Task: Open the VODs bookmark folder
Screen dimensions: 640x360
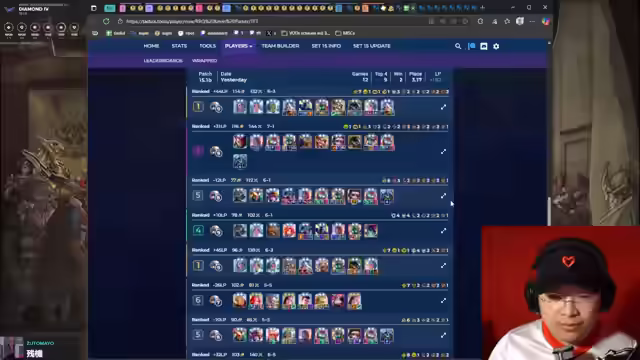Action: click(305, 33)
